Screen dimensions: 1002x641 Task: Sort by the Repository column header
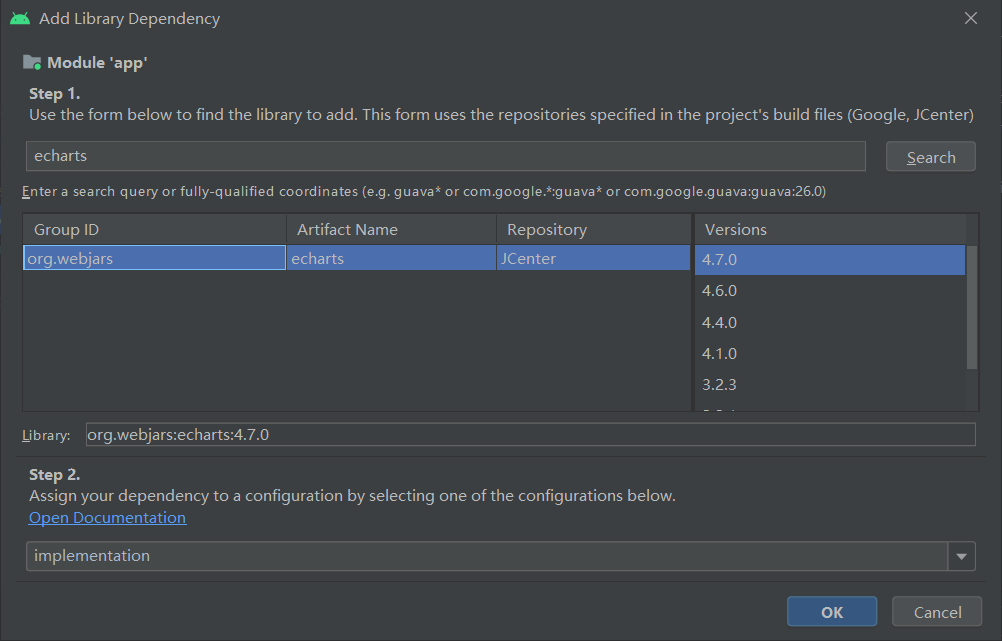(594, 229)
